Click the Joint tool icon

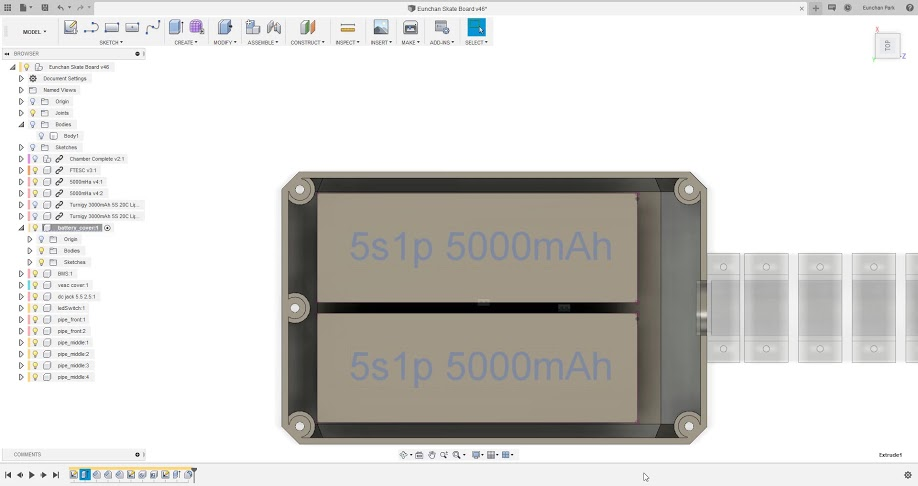point(273,27)
